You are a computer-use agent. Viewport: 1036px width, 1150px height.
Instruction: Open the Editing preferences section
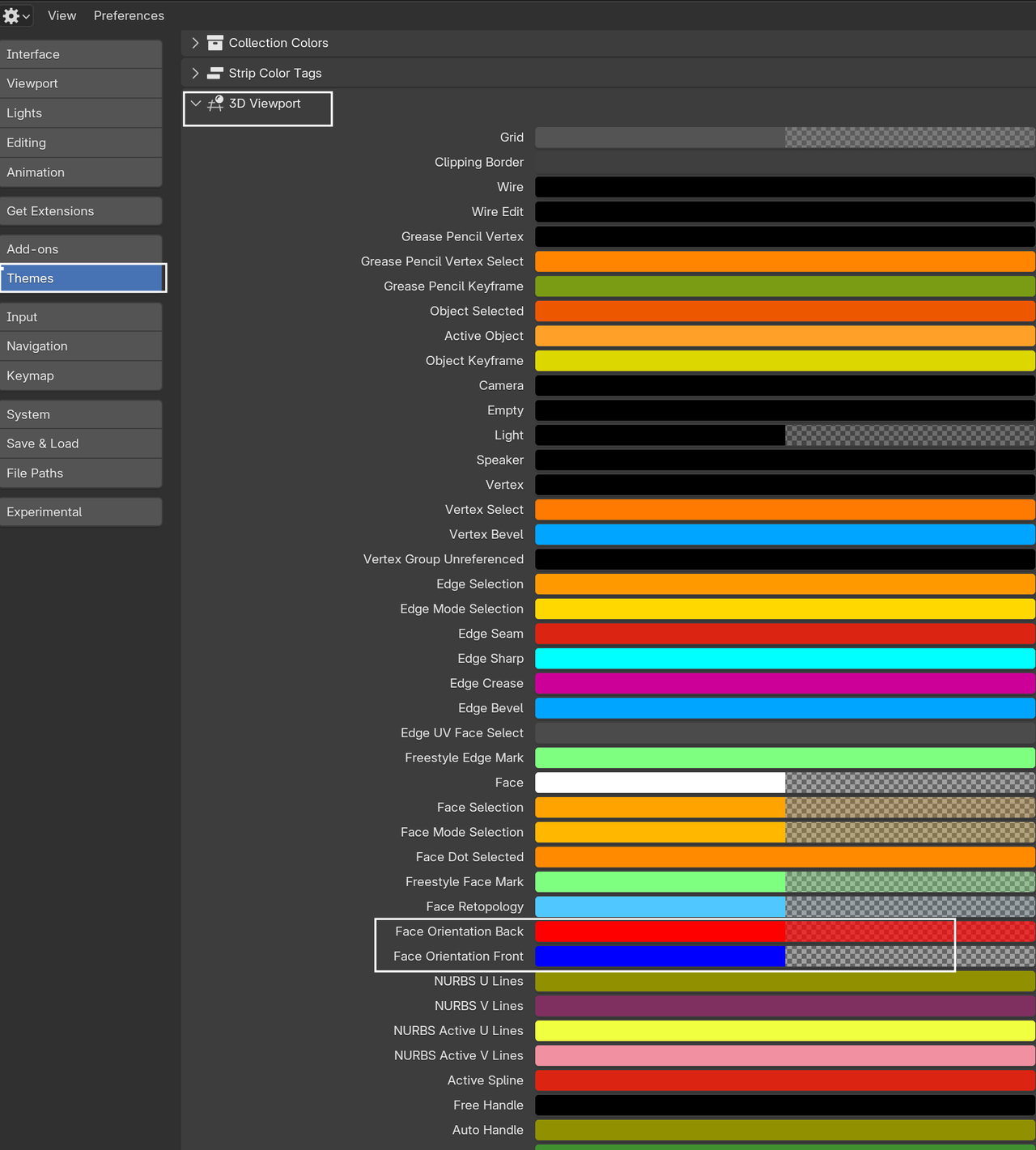click(81, 142)
